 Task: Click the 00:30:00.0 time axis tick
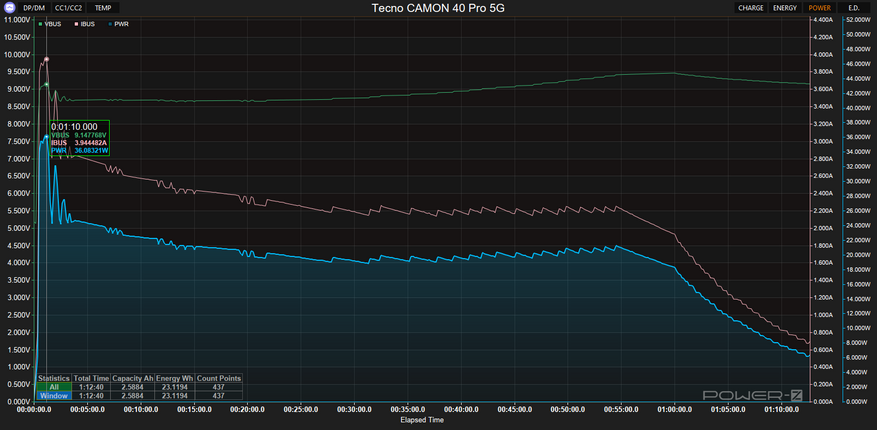[354, 409]
